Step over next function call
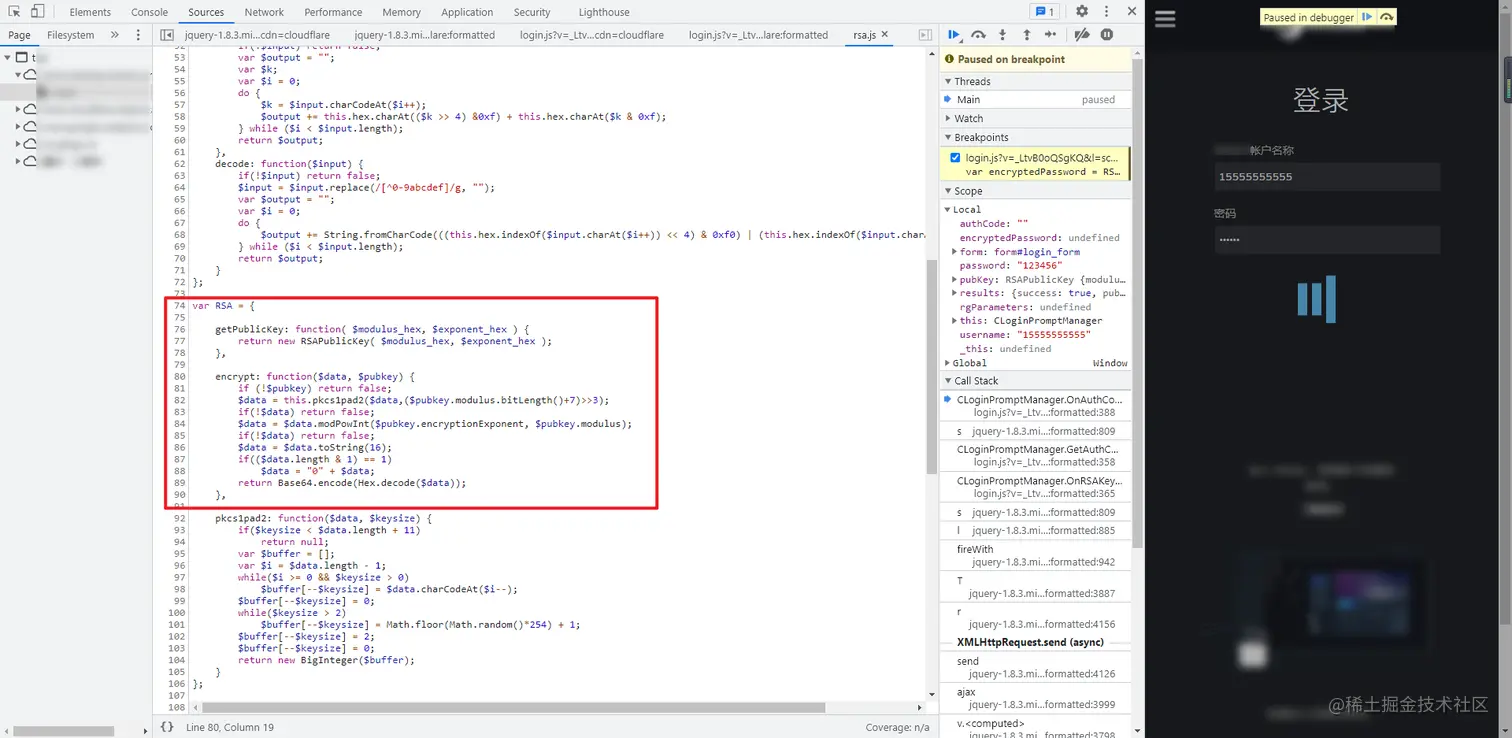This screenshot has height=738, width=1512. (x=978, y=35)
